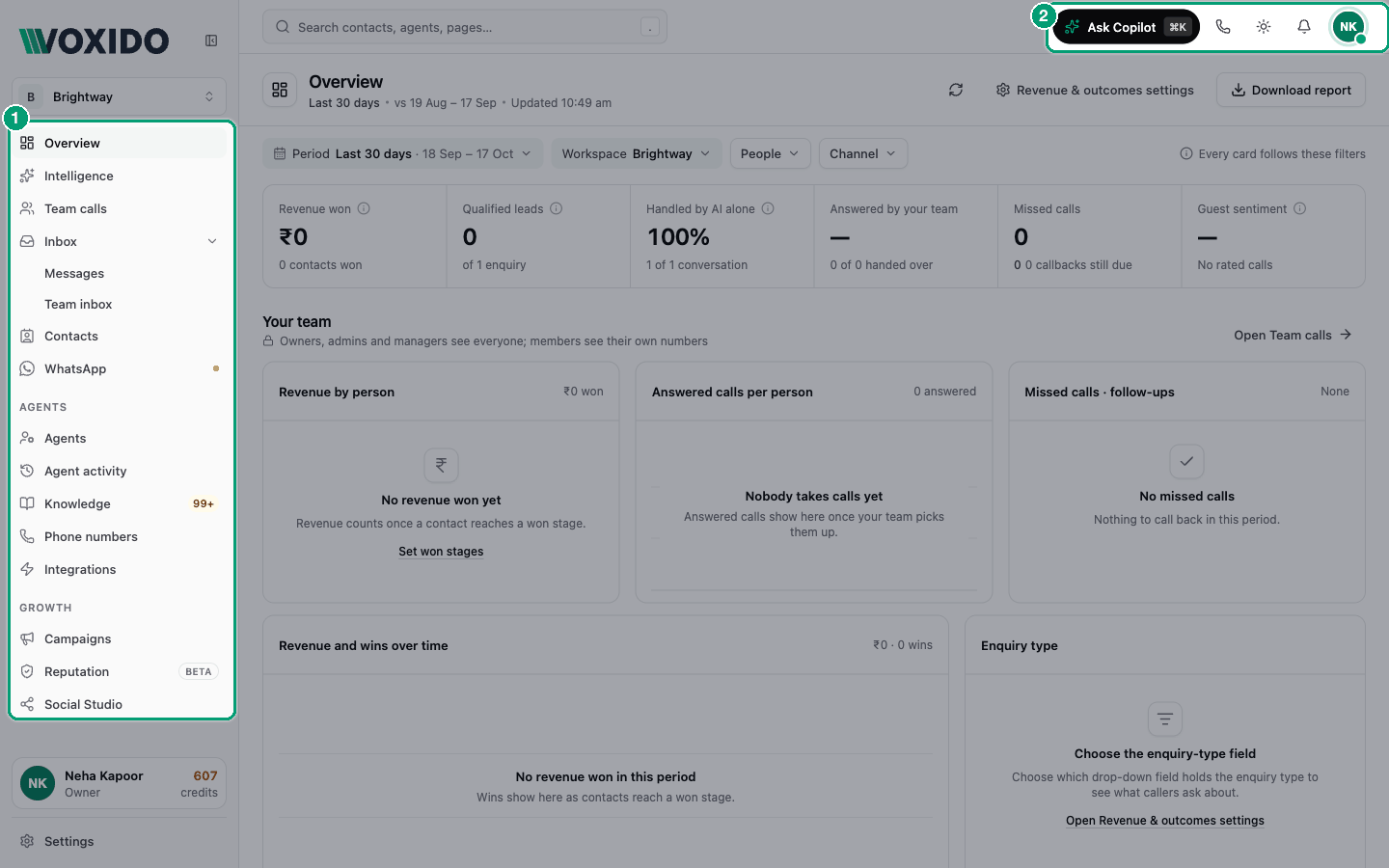Follow the Open Team calls link
The height and width of the screenshot is (868, 1389).
tap(1293, 335)
